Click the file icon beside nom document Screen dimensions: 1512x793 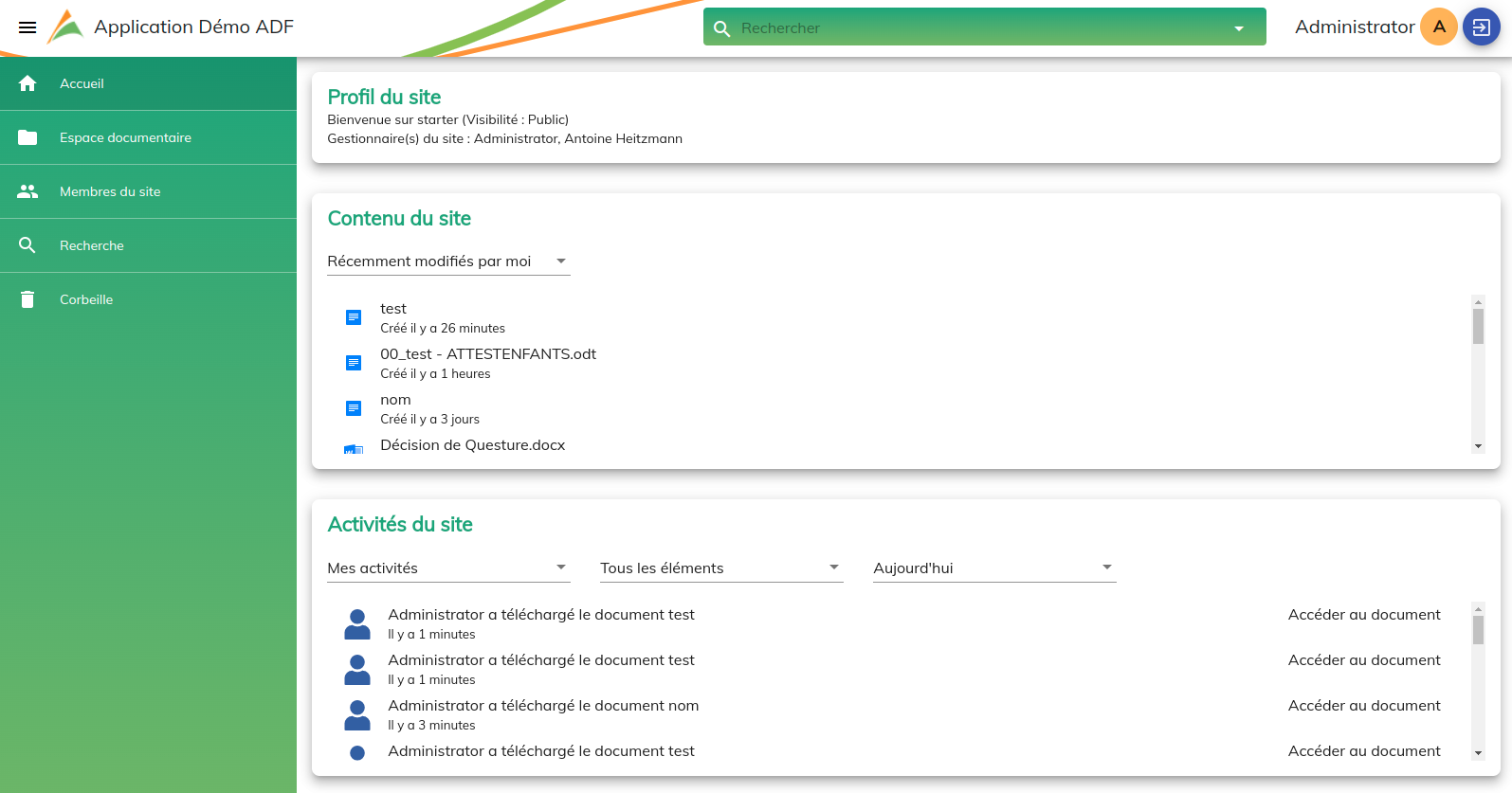pyautogui.click(x=354, y=408)
